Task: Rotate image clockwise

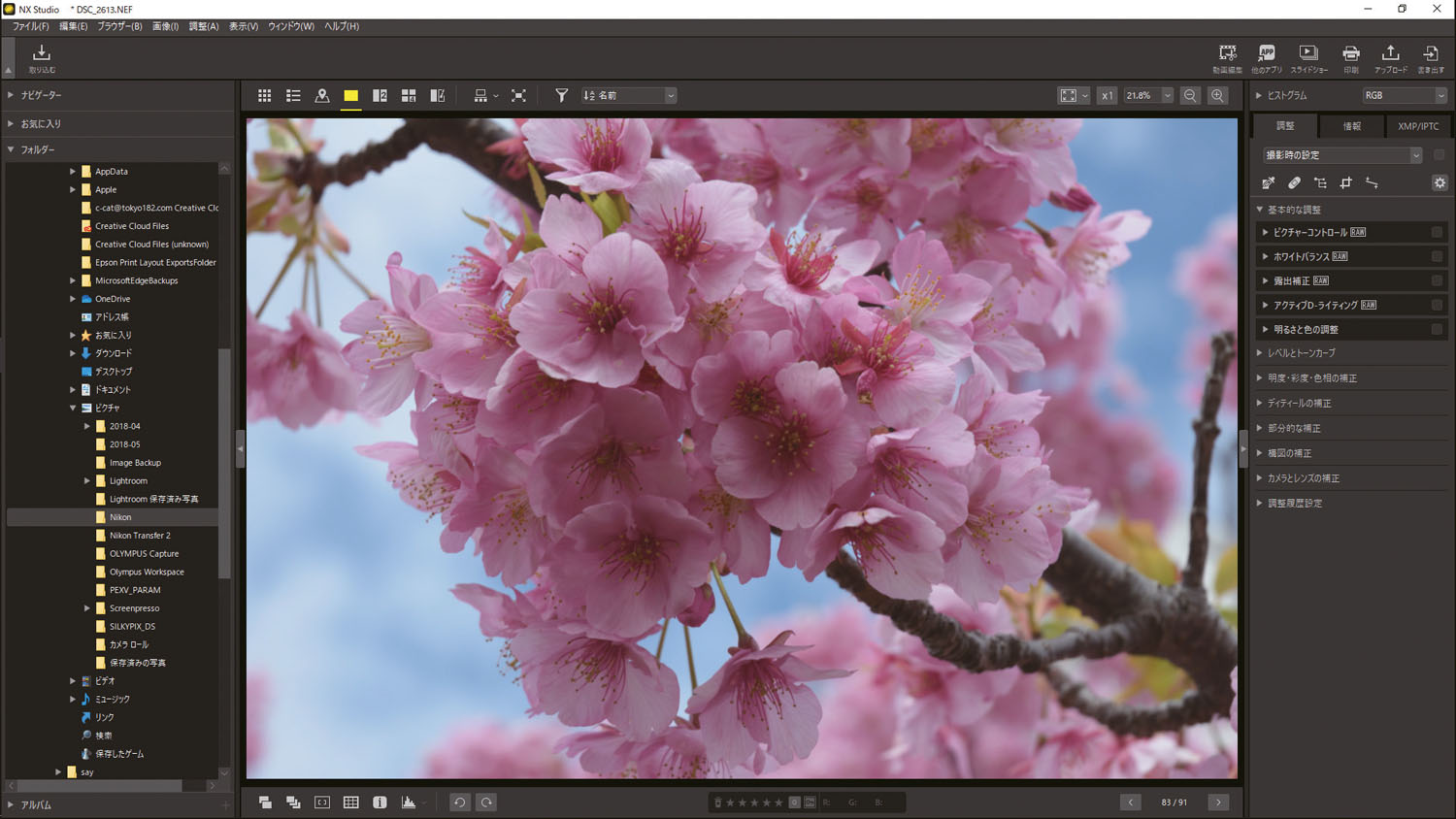Action: pos(486,802)
